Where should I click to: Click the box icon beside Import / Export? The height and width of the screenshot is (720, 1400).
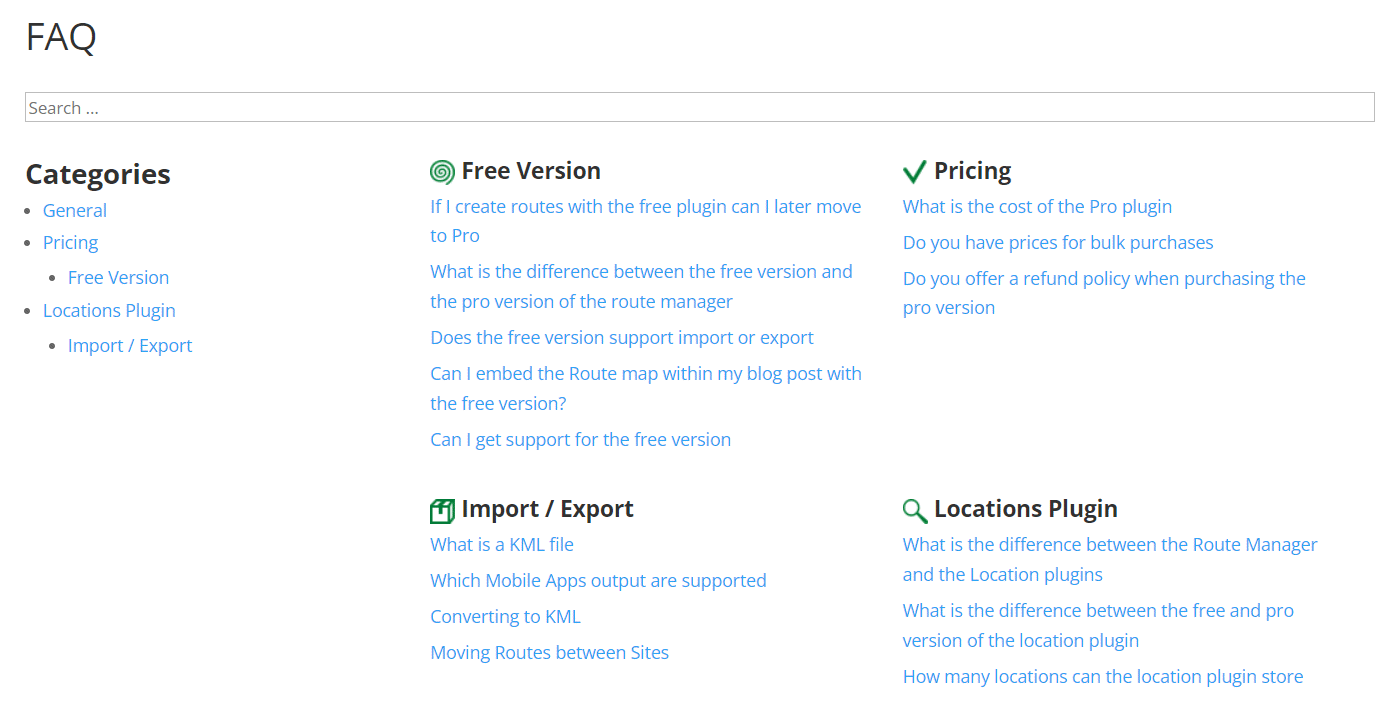[442, 511]
